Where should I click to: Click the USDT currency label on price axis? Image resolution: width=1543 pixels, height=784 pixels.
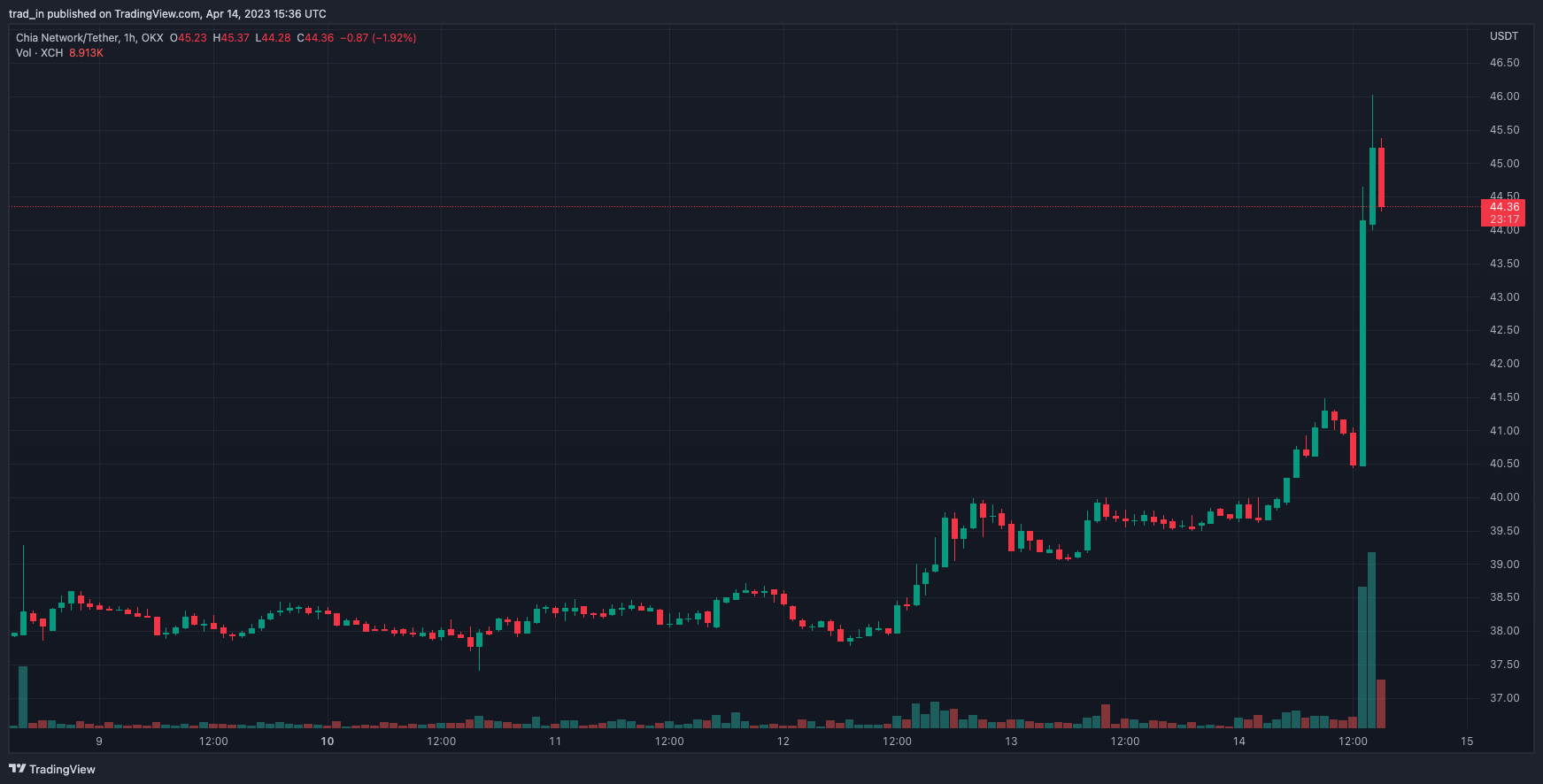click(1503, 36)
